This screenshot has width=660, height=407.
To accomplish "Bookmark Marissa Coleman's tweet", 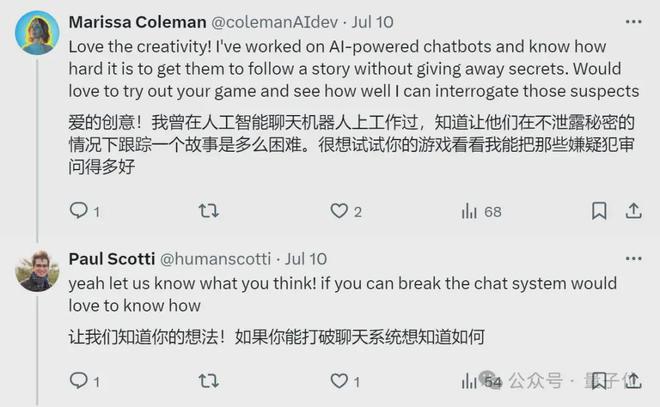I will (598, 211).
